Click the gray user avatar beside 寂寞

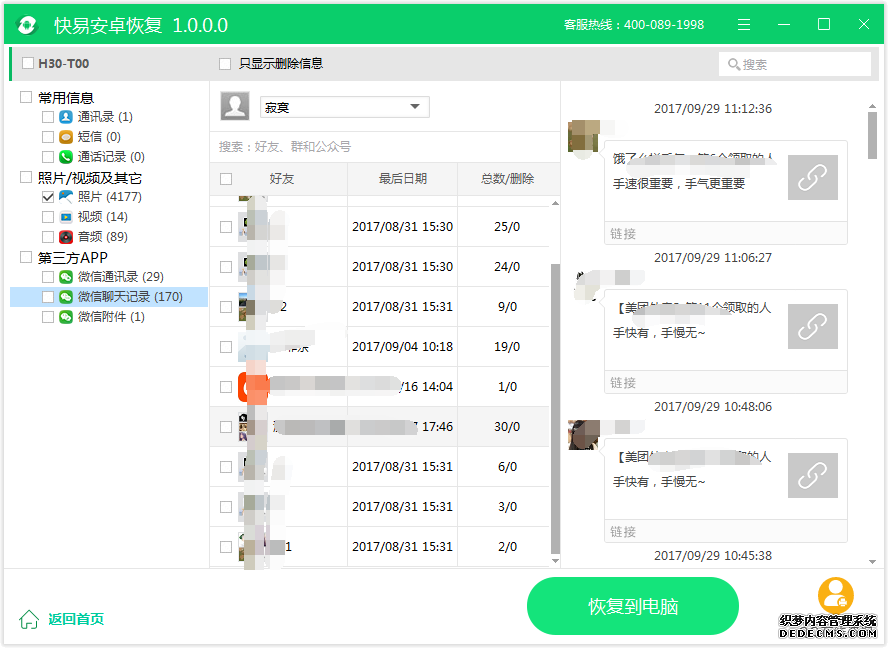click(x=234, y=106)
